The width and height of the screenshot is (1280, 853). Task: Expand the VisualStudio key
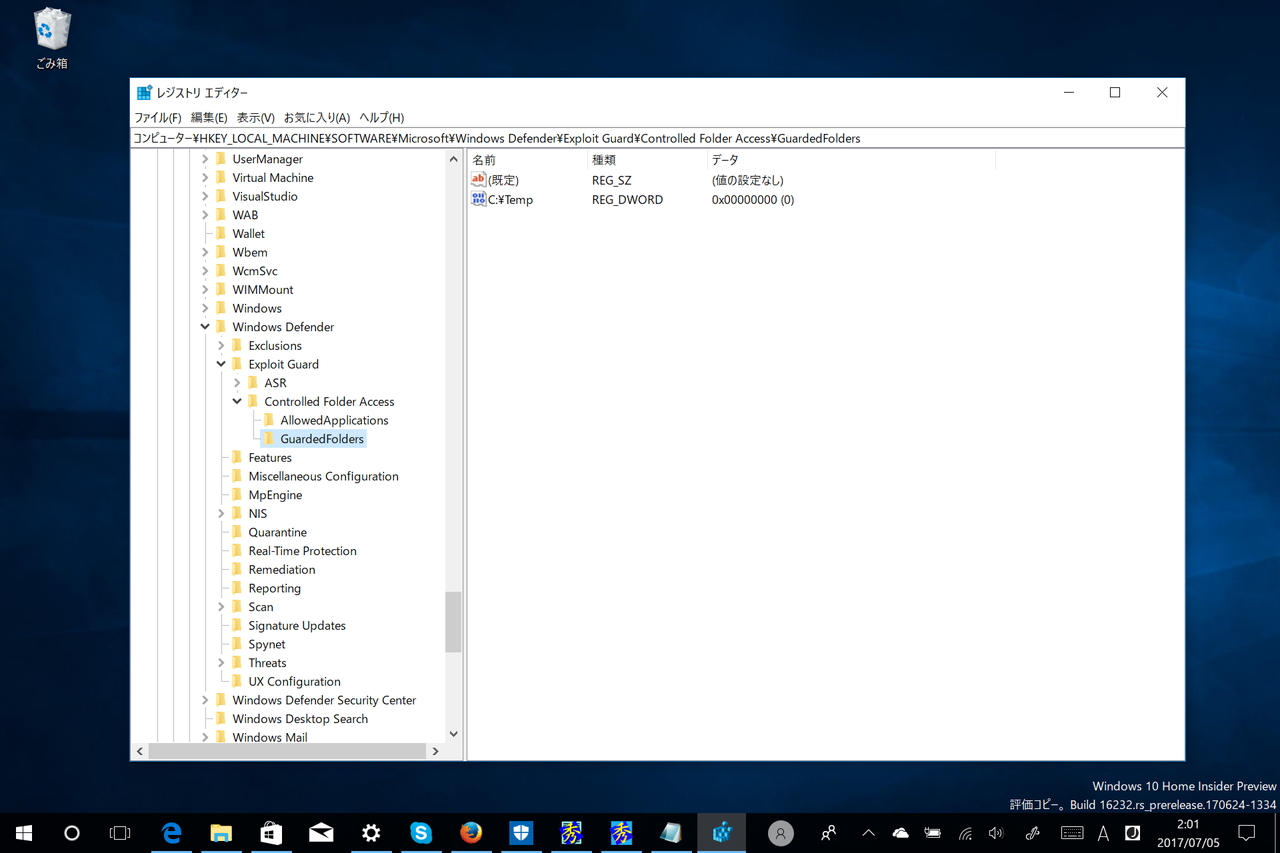tap(205, 196)
